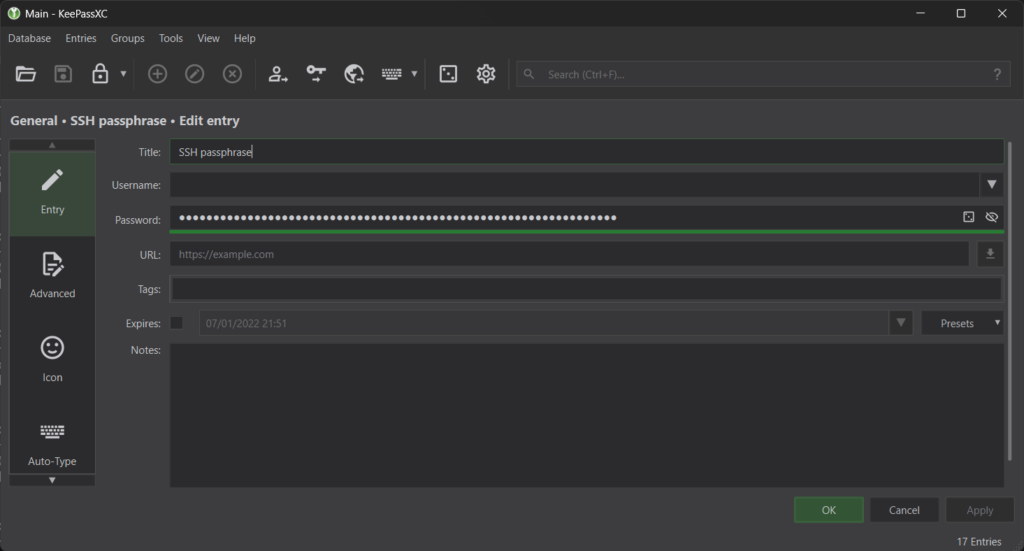Toggle password visibility eye icon

(991, 217)
